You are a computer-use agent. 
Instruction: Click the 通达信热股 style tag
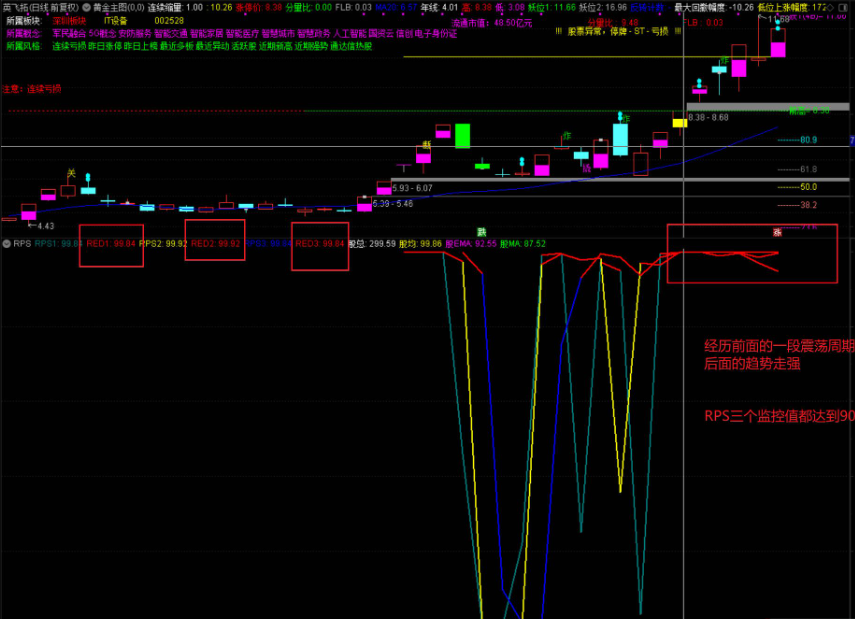tap(351, 46)
